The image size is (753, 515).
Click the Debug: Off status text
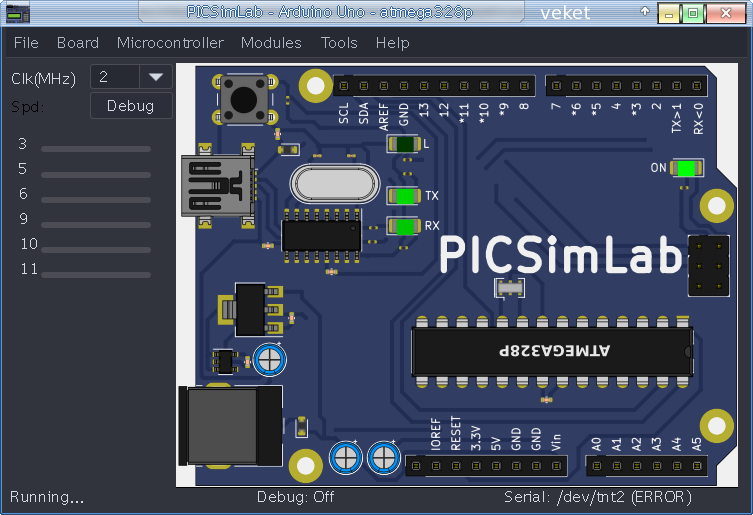tap(296, 497)
